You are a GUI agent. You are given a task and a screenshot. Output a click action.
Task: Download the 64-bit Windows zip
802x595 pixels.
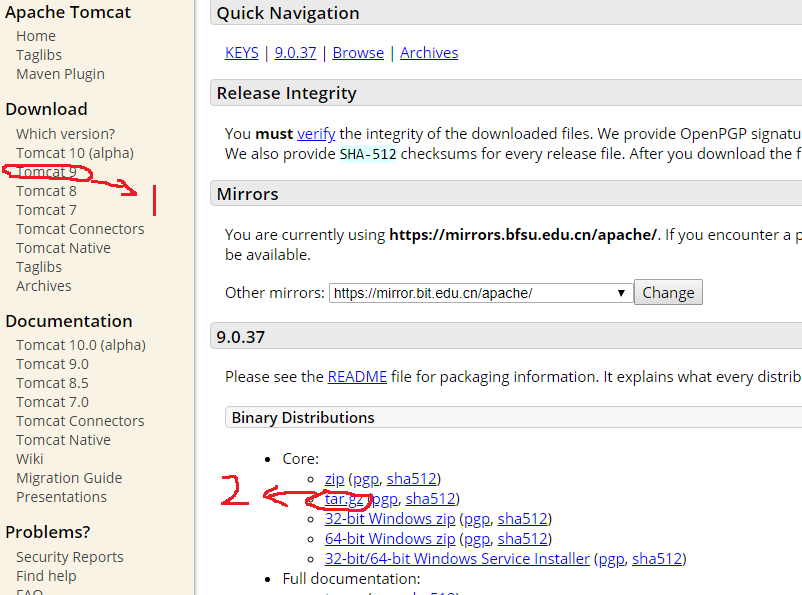point(390,539)
